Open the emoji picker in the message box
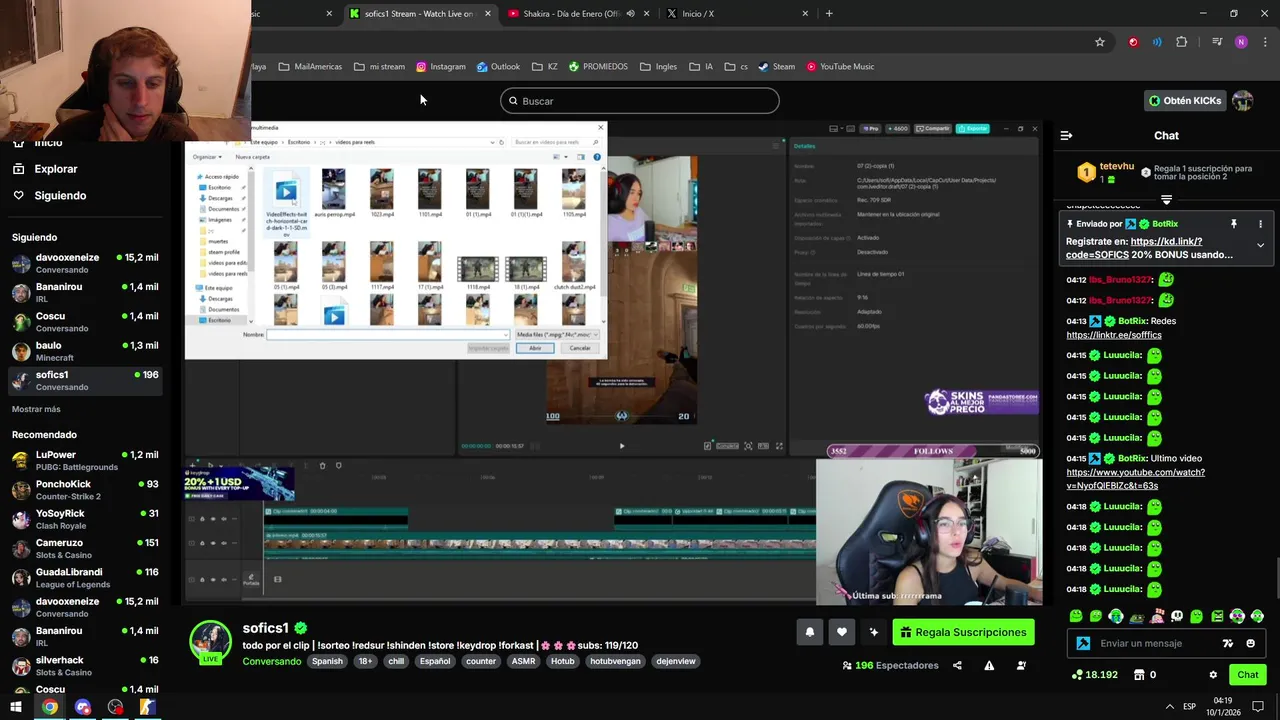 [x=1250, y=643]
